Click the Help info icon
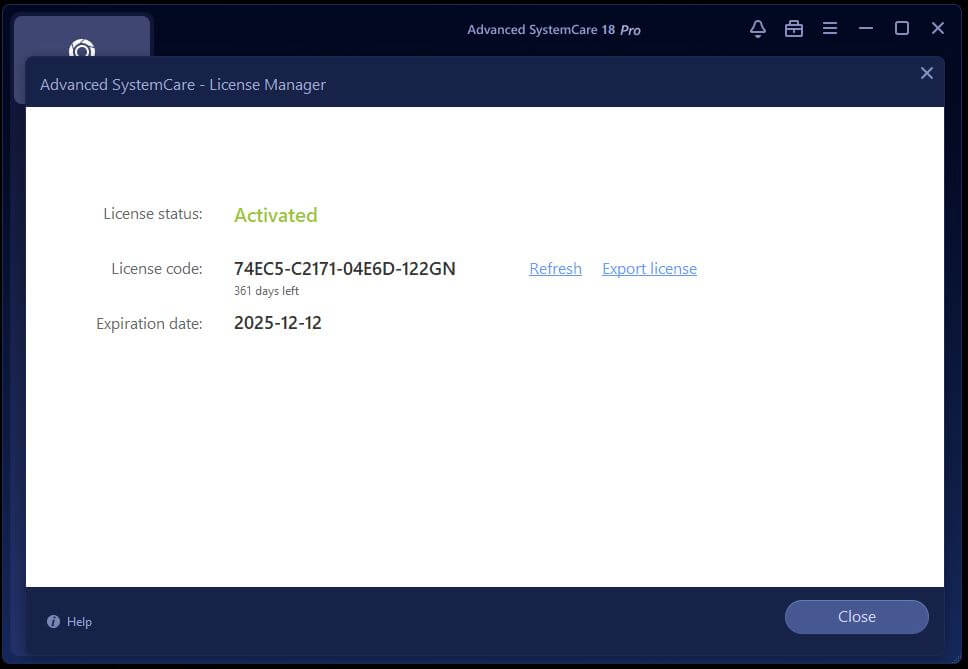 tap(54, 621)
